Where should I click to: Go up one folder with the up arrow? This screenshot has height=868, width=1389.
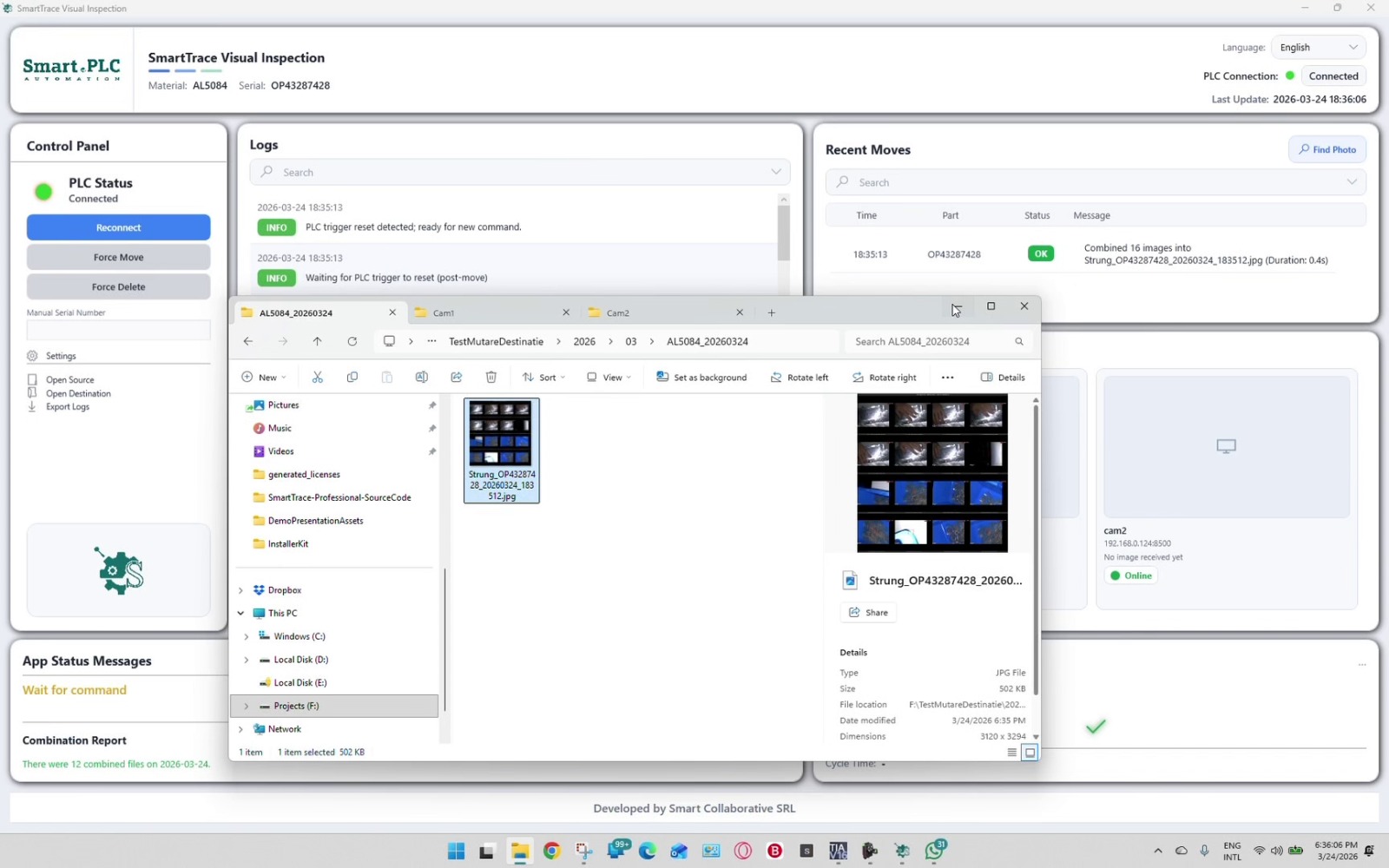[317, 341]
